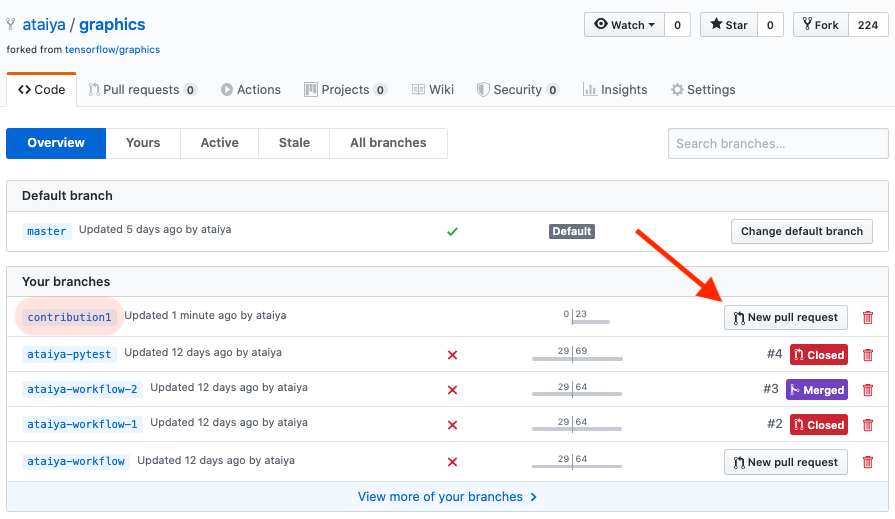The width and height of the screenshot is (895, 519).
Task: Open the ataiya user profile link
Action: [x=44, y=25]
